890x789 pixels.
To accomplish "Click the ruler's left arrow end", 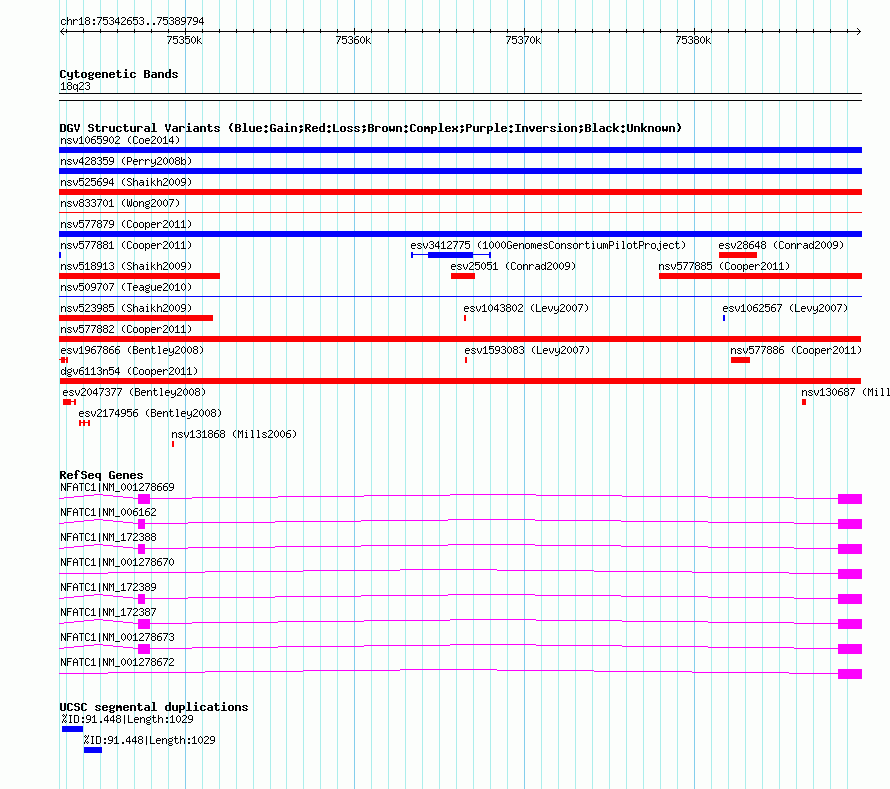I will click(x=63, y=32).
